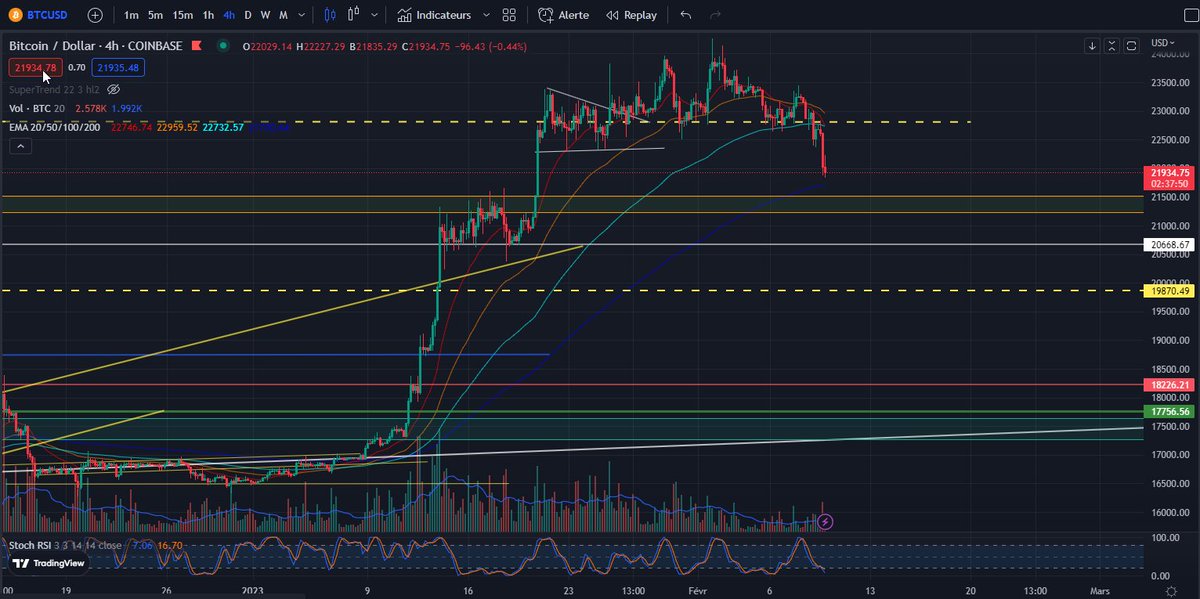Screen dimensions: 1200x599
Task: Click the redo arrow
Action: coord(715,15)
